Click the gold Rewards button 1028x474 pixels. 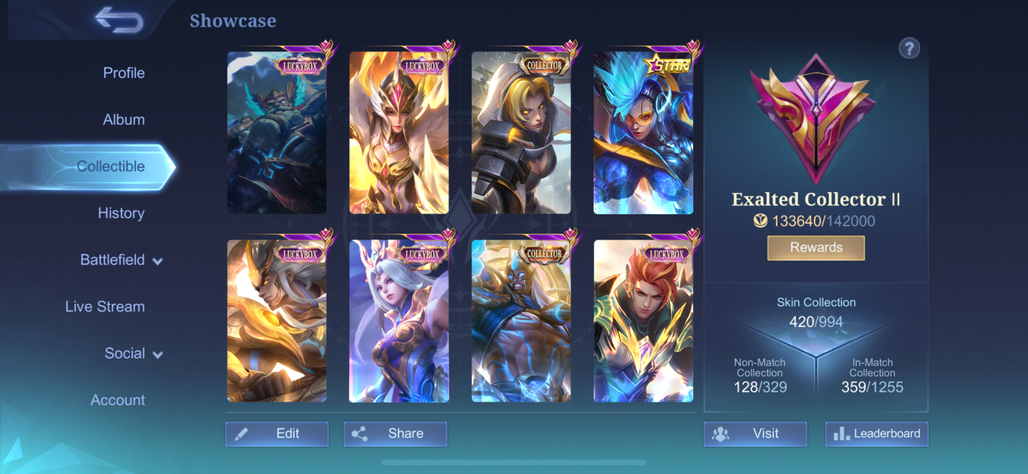click(x=816, y=248)
